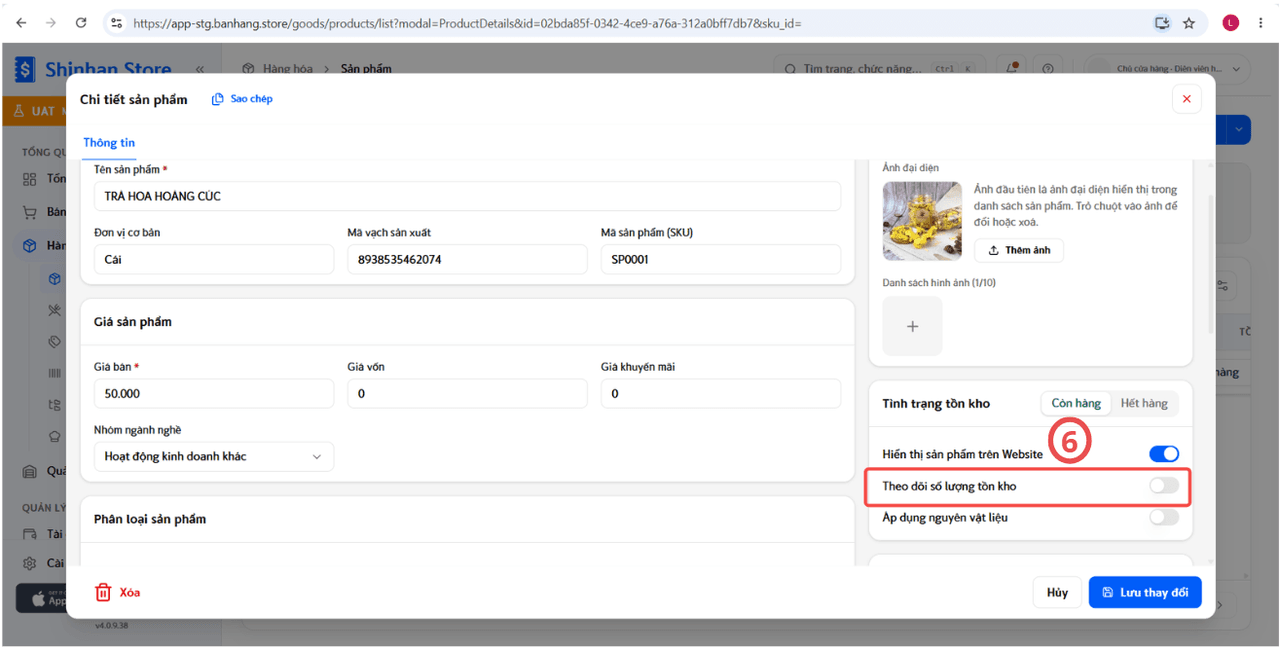Click the Giá bán price field
This screenshot has width=1280, height=649.
214,393
